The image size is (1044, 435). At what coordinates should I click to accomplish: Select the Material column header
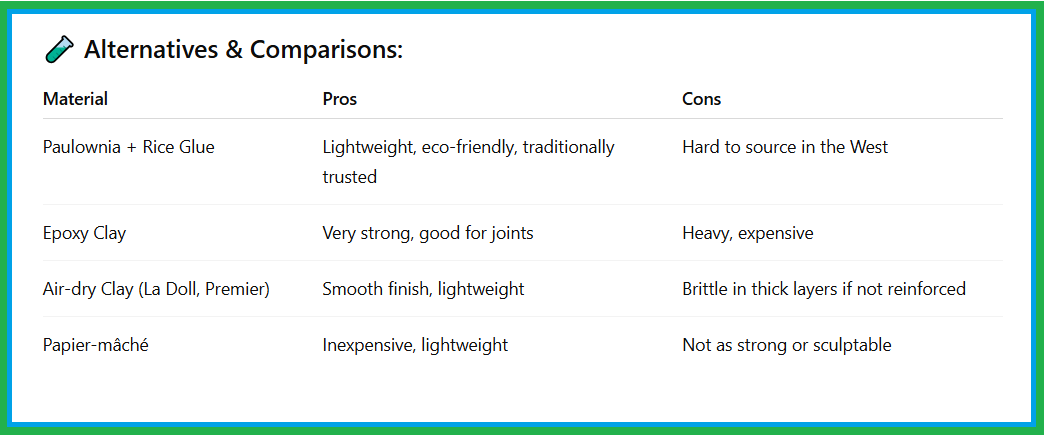[76, 99]
